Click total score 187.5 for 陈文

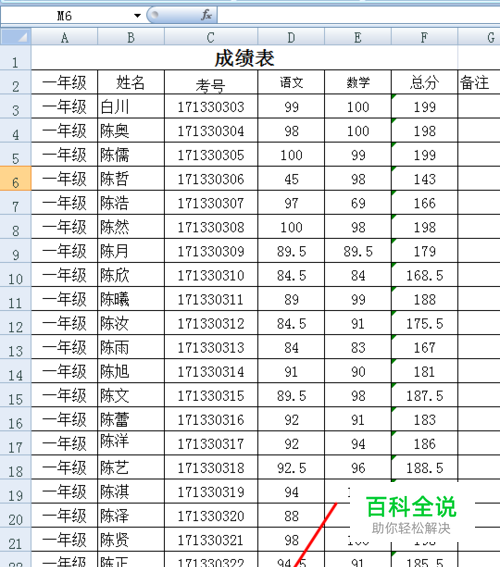[x=424, y=395]
